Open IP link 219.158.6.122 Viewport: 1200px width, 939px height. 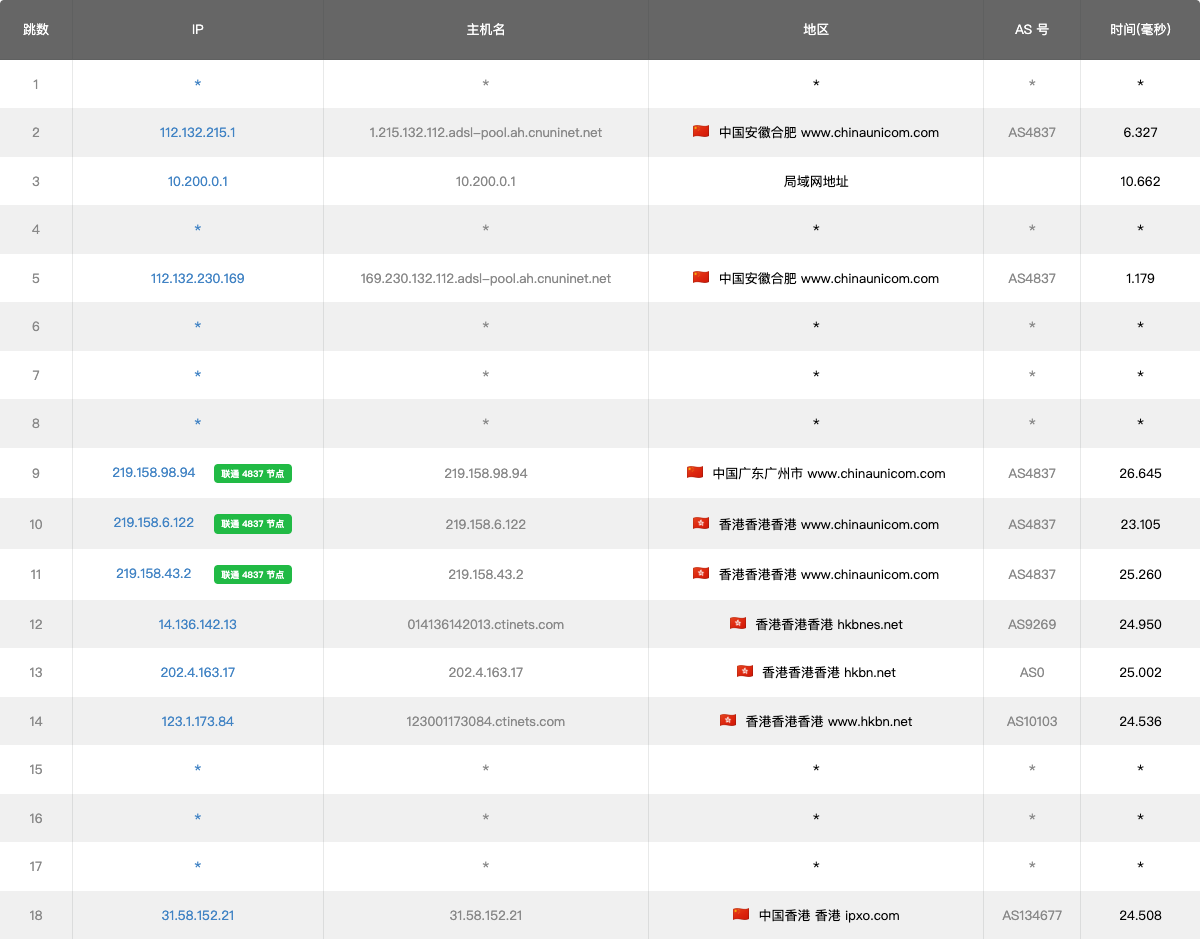pos(154,523)
